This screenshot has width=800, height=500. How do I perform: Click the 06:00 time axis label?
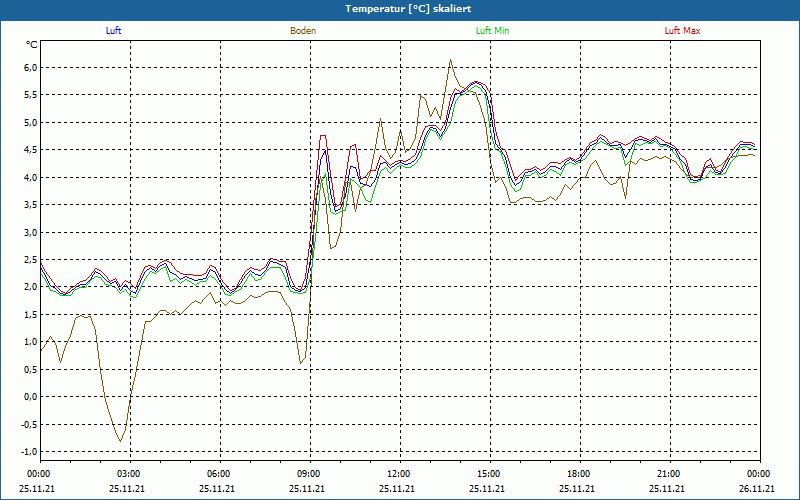[220, 474]
